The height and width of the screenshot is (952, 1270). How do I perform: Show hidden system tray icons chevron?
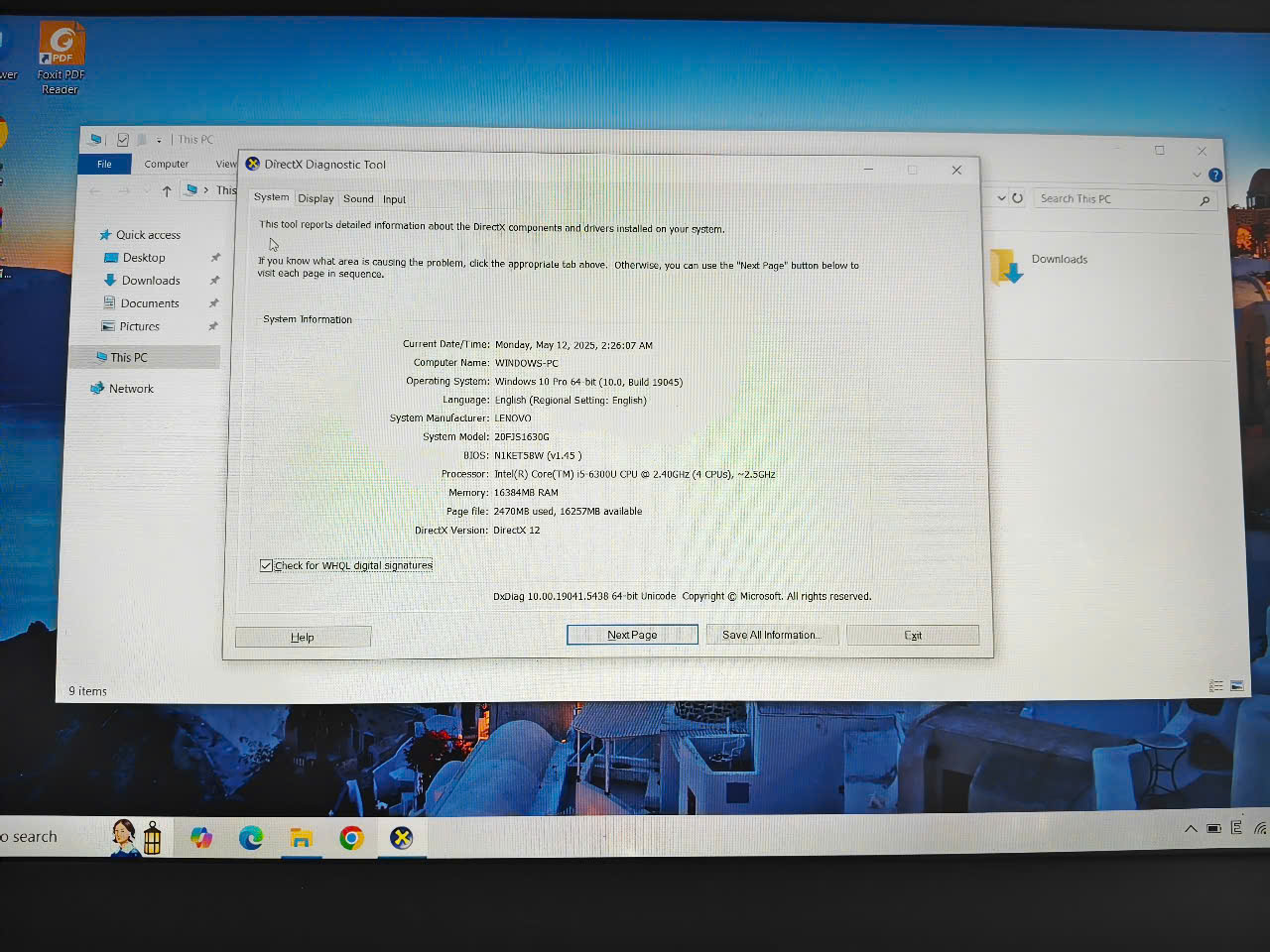(x=1191, y=829)
